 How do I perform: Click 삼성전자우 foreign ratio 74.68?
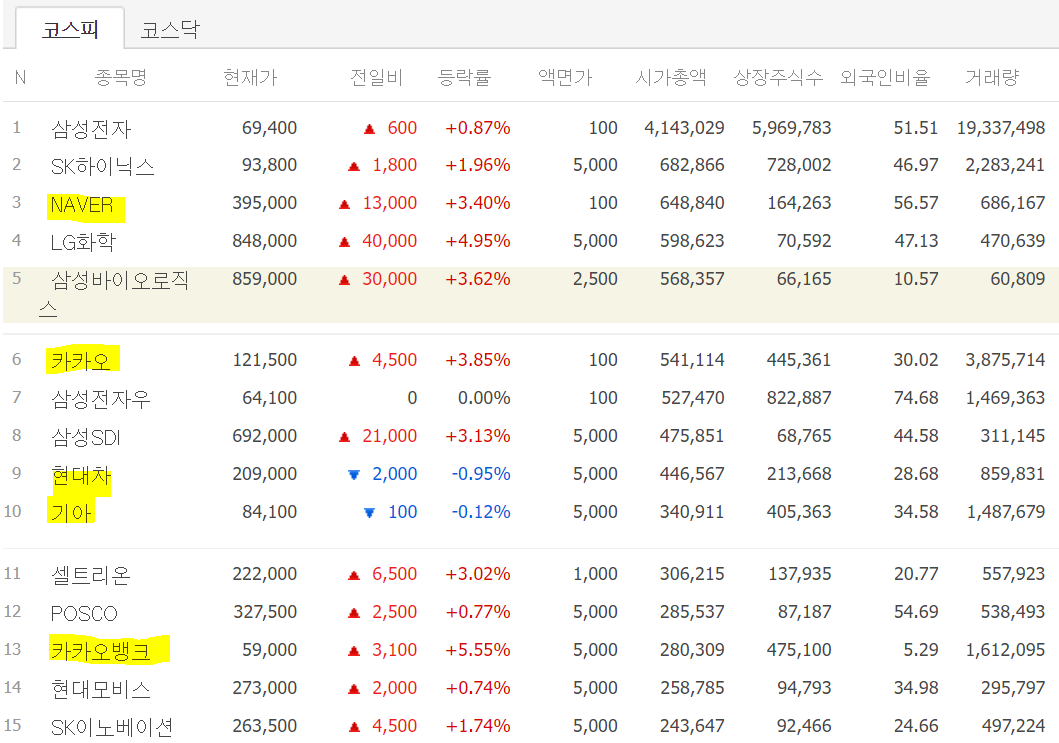pyautogui.click(x=916, y=397)
